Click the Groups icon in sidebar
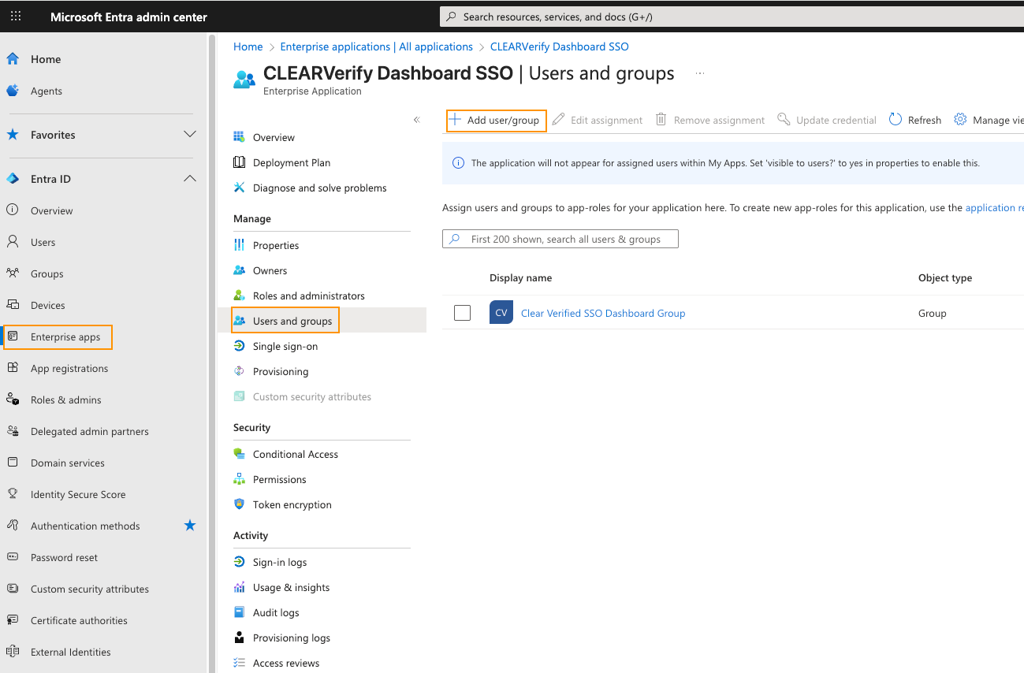Viewport: 1024px width, 673px height. (12, 274)
